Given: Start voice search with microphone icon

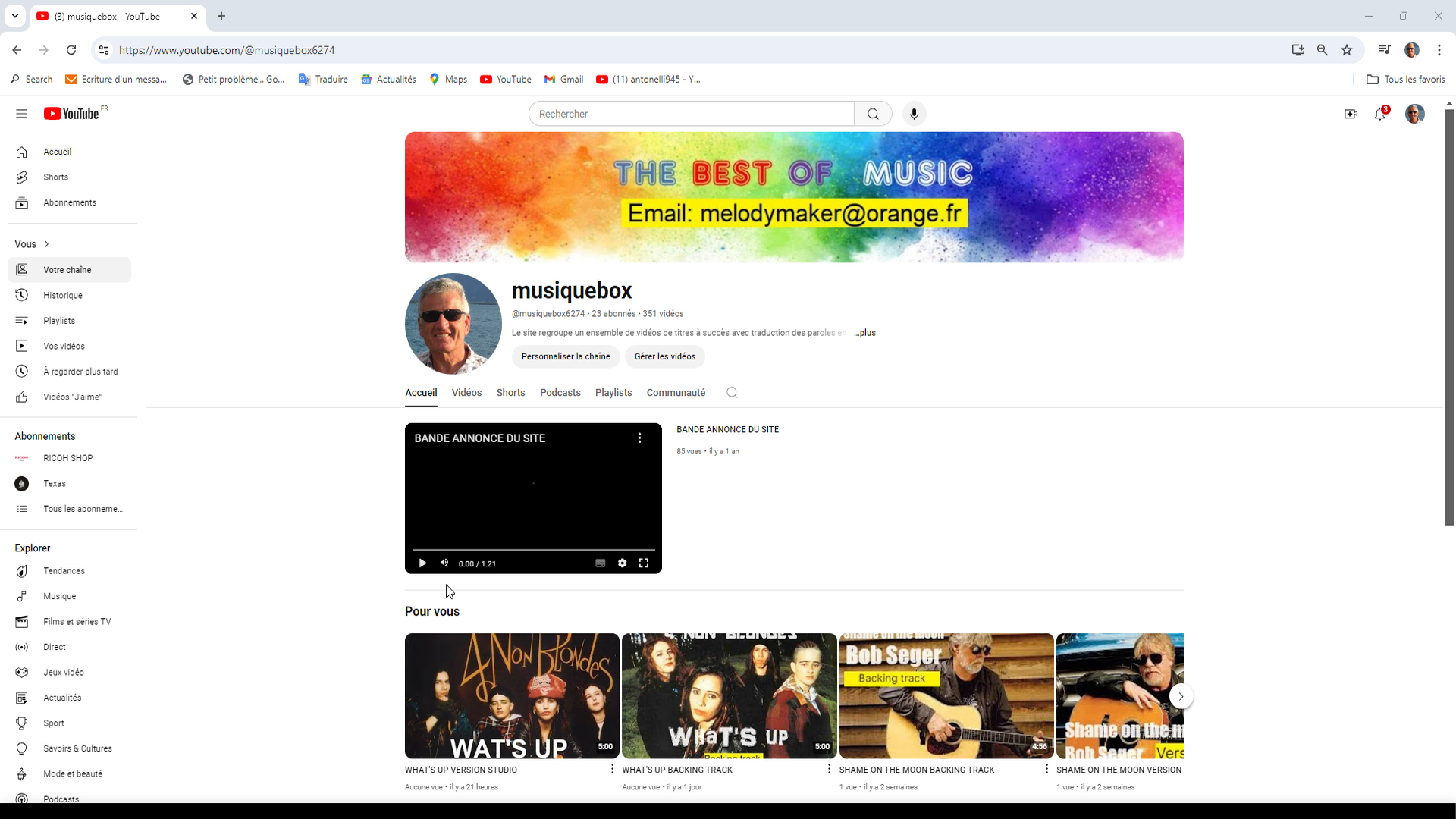Looking at the screenshot, I should pyautogui.click(x=914, y=114).
